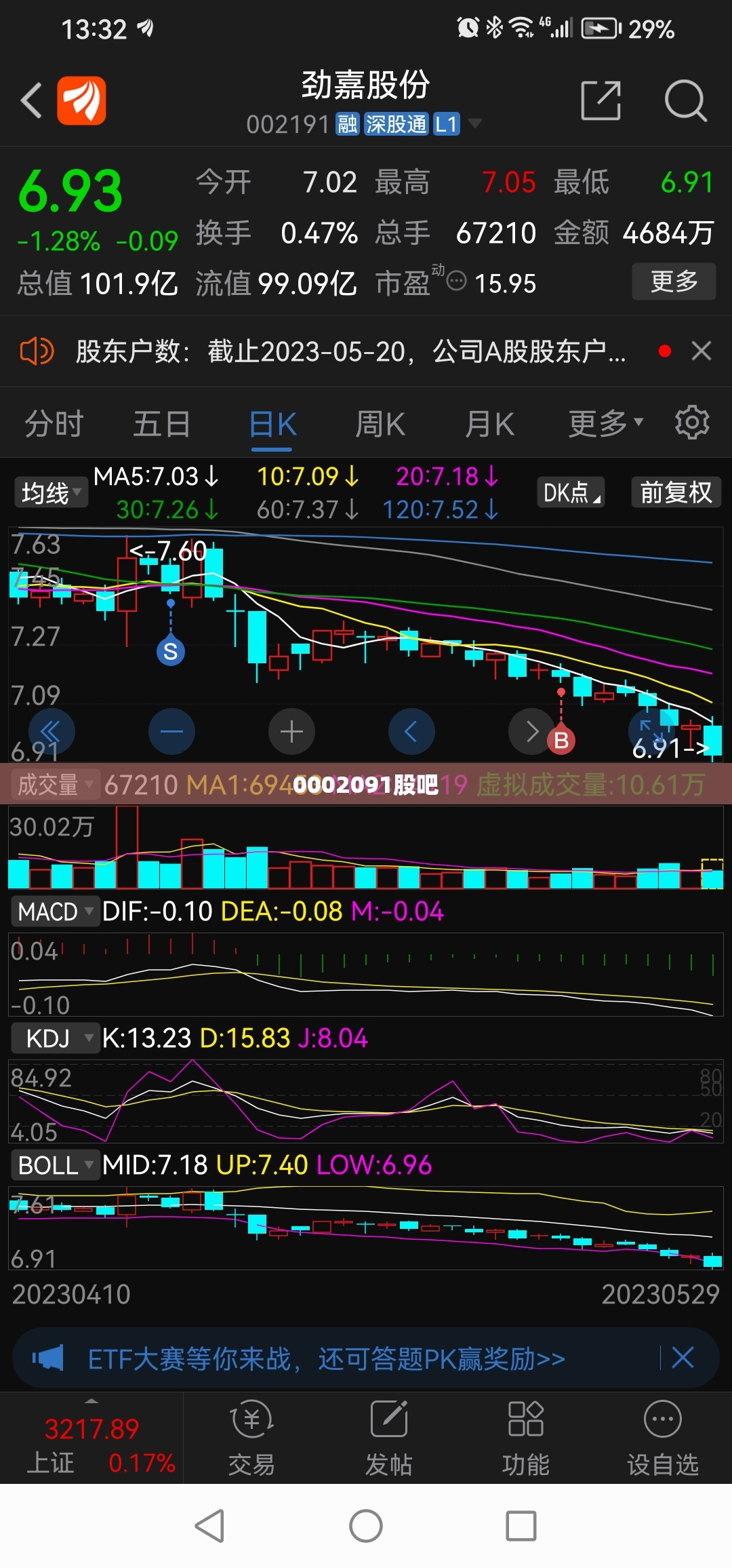The width and height of the screenshot is (732, 1568).
Task: Open the orange Eastmoney app logo
Action: tap(81, 100)
